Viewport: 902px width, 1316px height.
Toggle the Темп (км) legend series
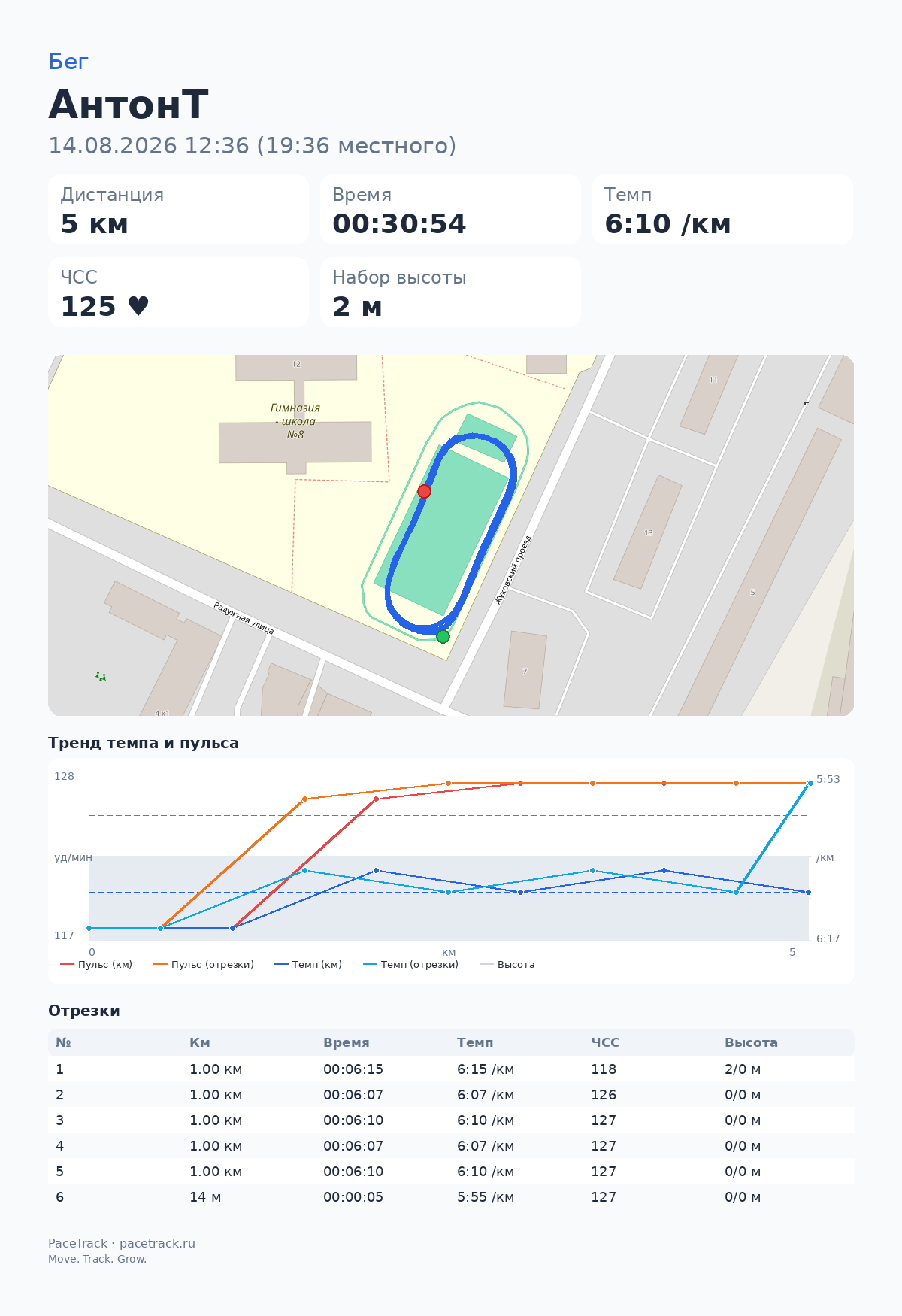308,964
